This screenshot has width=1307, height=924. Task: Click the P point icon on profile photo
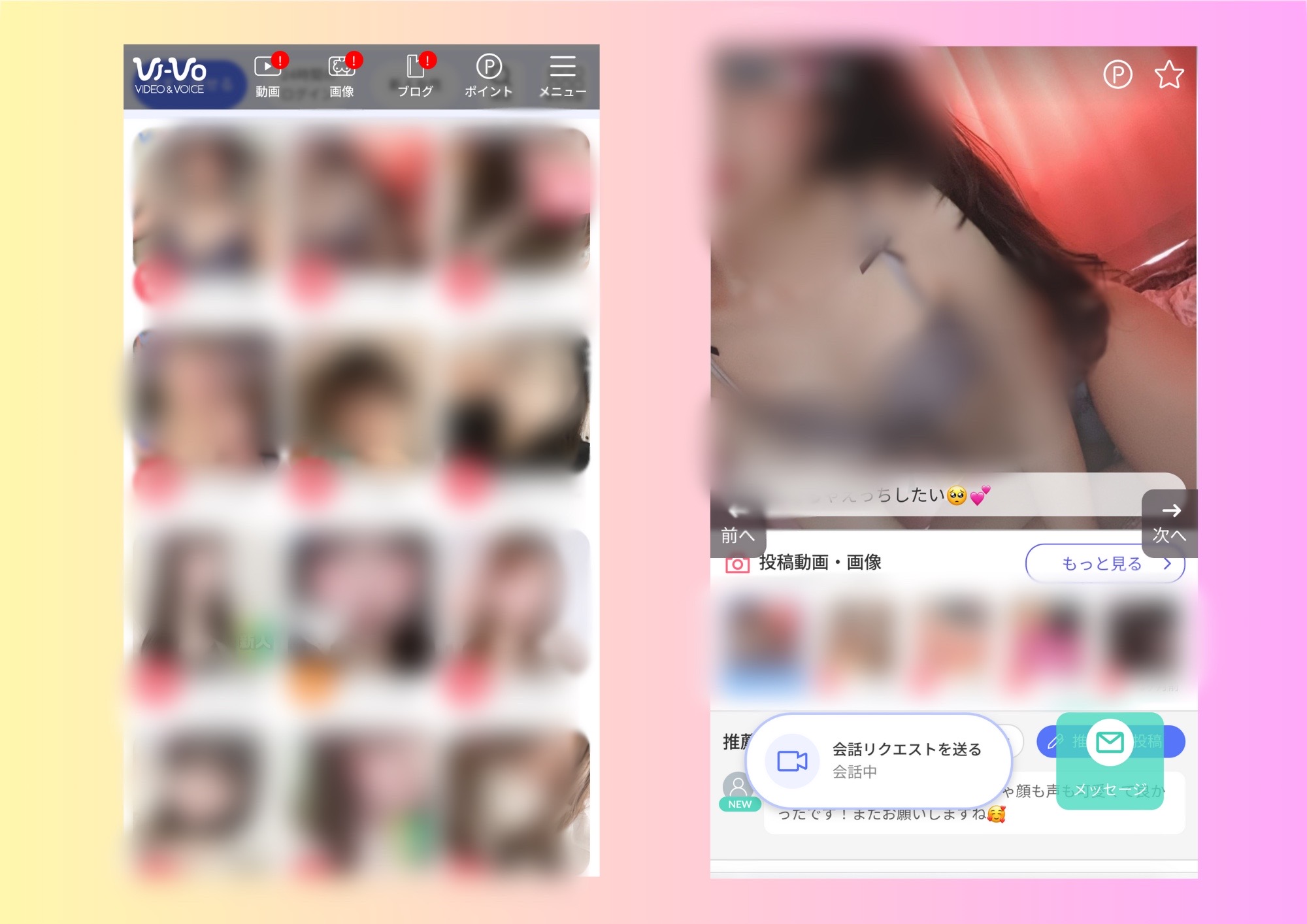pos(1117,74)
